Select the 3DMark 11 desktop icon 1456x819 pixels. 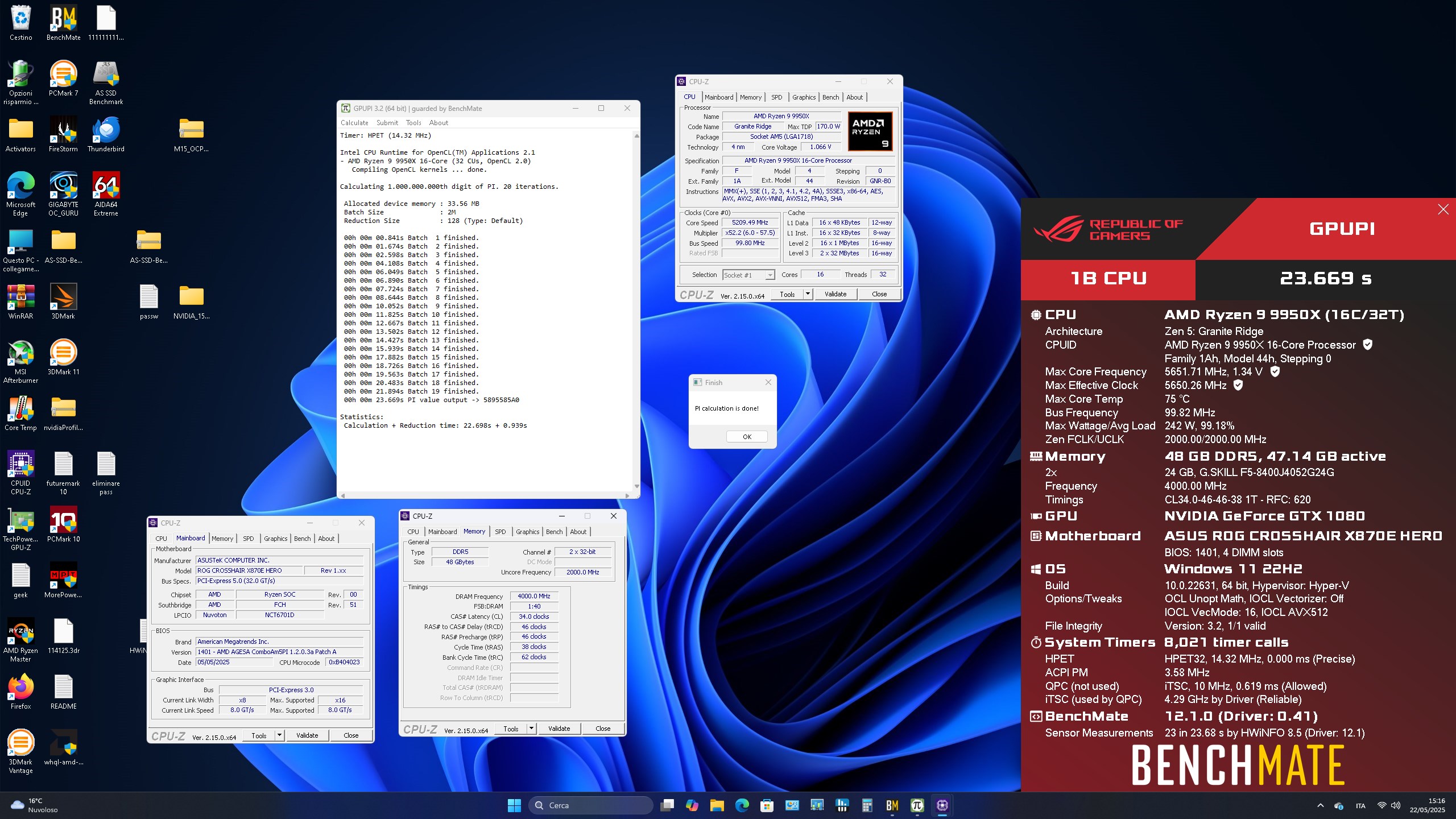[x=63, y=357]
